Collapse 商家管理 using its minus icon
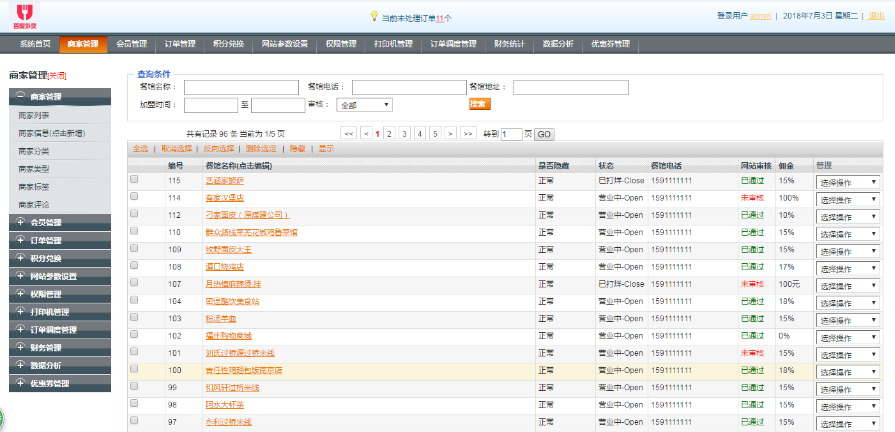Screen dimensions: 895x432 pyautogui.click(x=21, y=97)
